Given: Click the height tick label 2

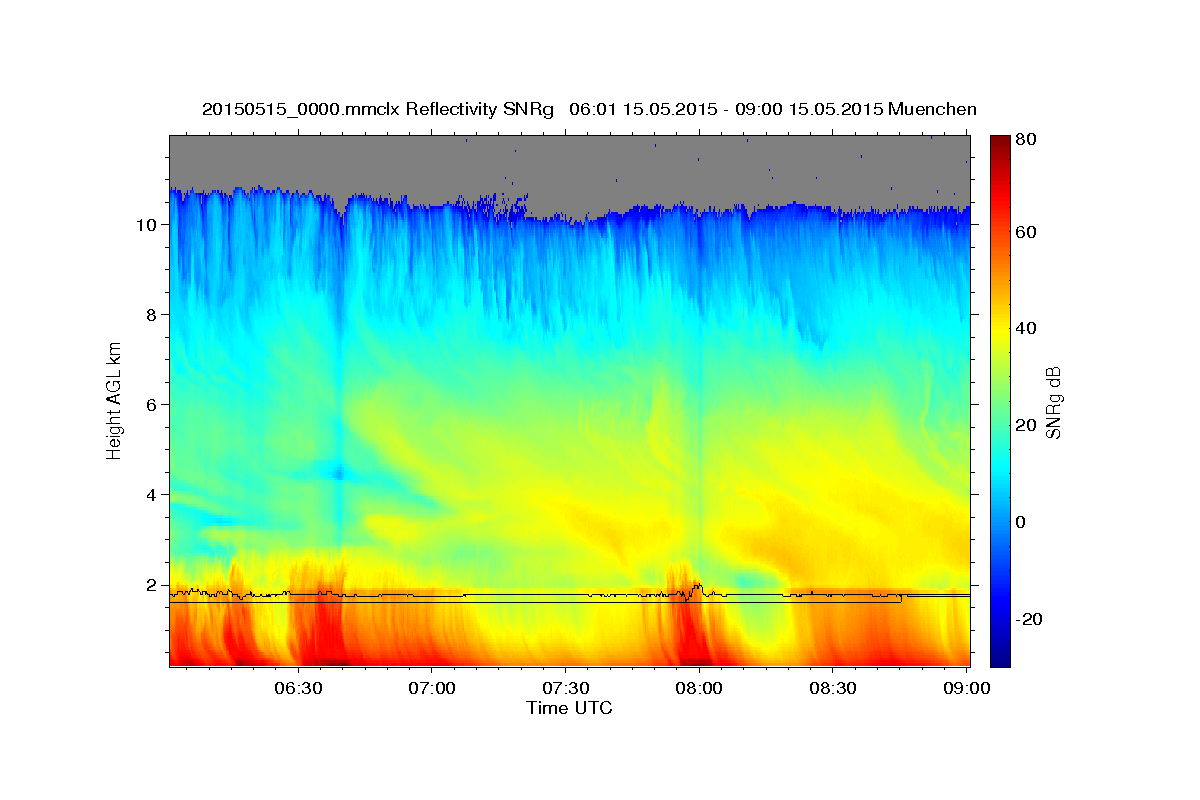Looking at the screenshot, I should (x=153, y=585).
